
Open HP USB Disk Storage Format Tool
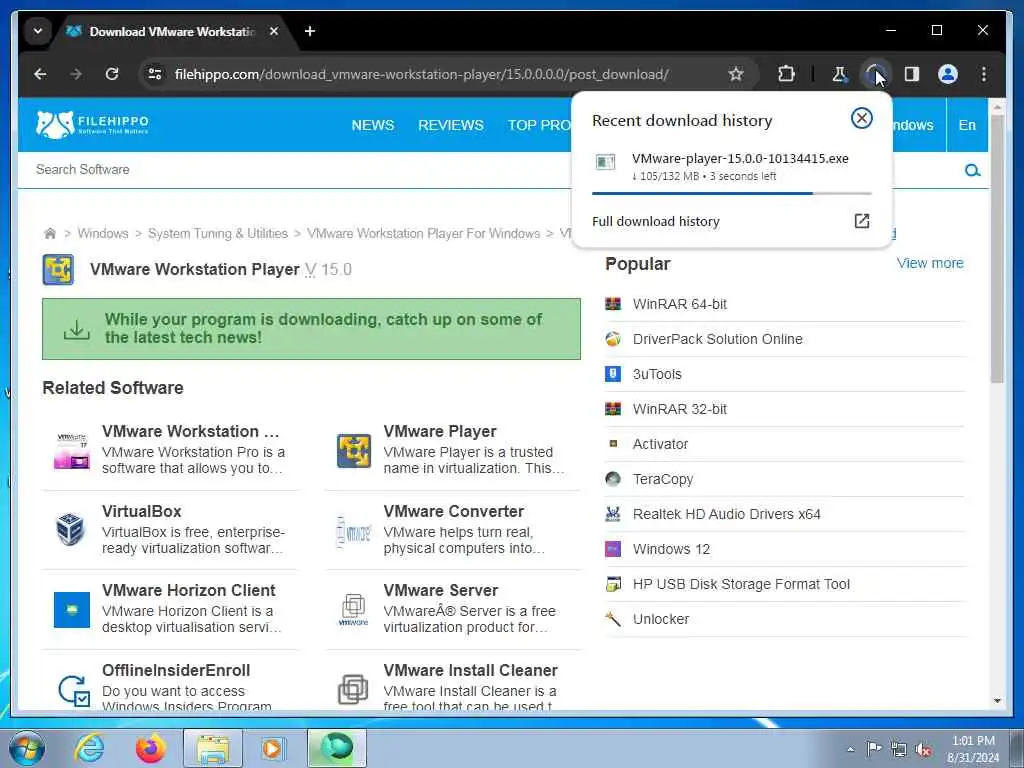[741, 584]
